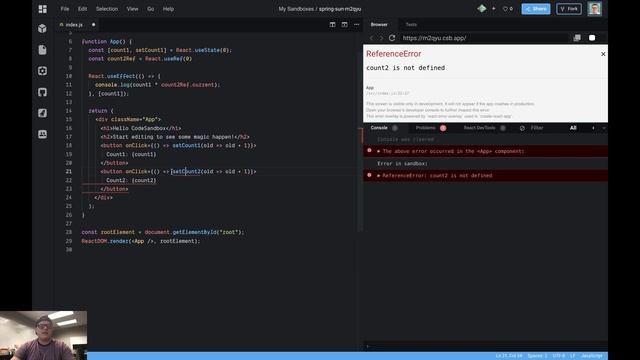This screenshot has height=360, width=640.
Task: Open the user avatar menu
Action: click(x=594, y=9)
